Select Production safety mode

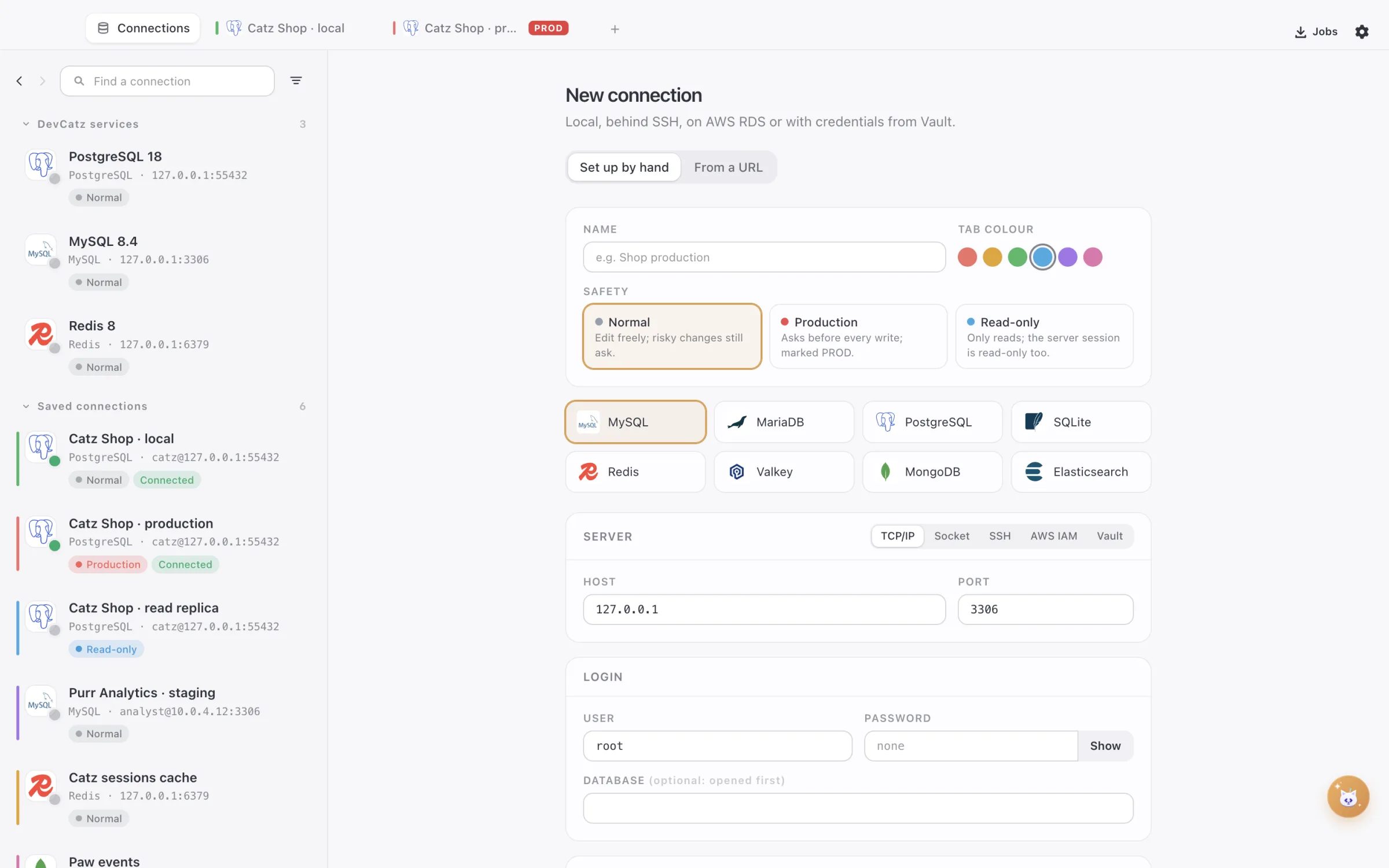(x=858, y=336)
